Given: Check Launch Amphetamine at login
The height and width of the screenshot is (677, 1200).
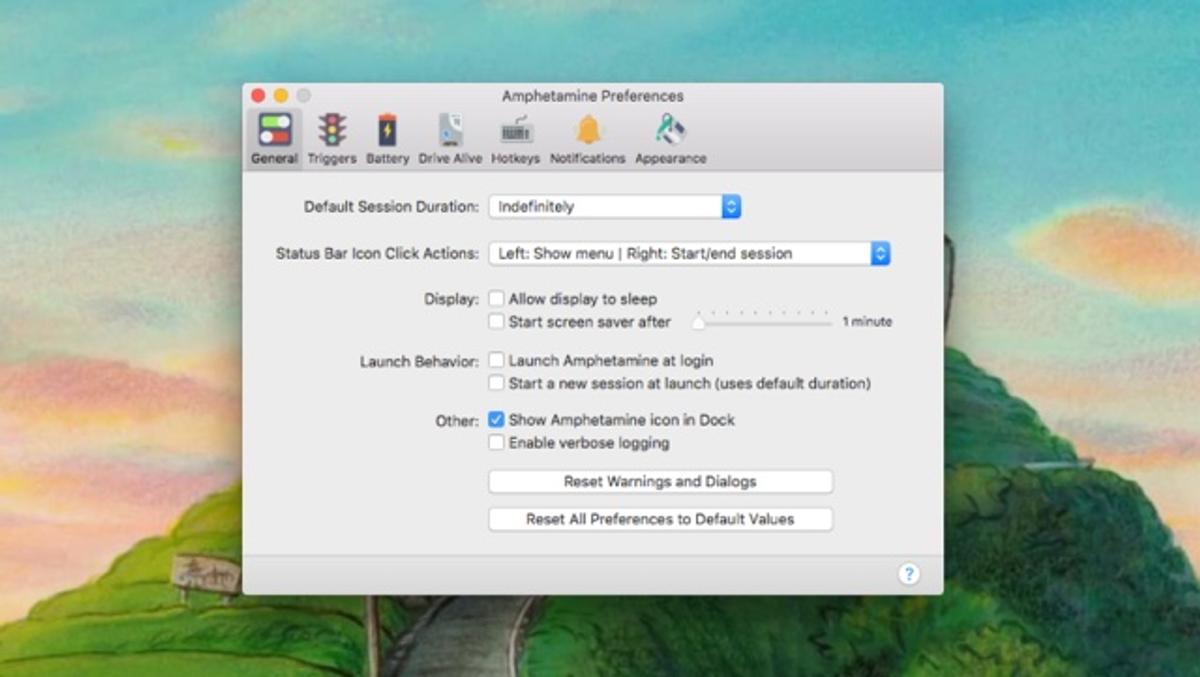Looking at the screenshot, I should click(496, 361).
